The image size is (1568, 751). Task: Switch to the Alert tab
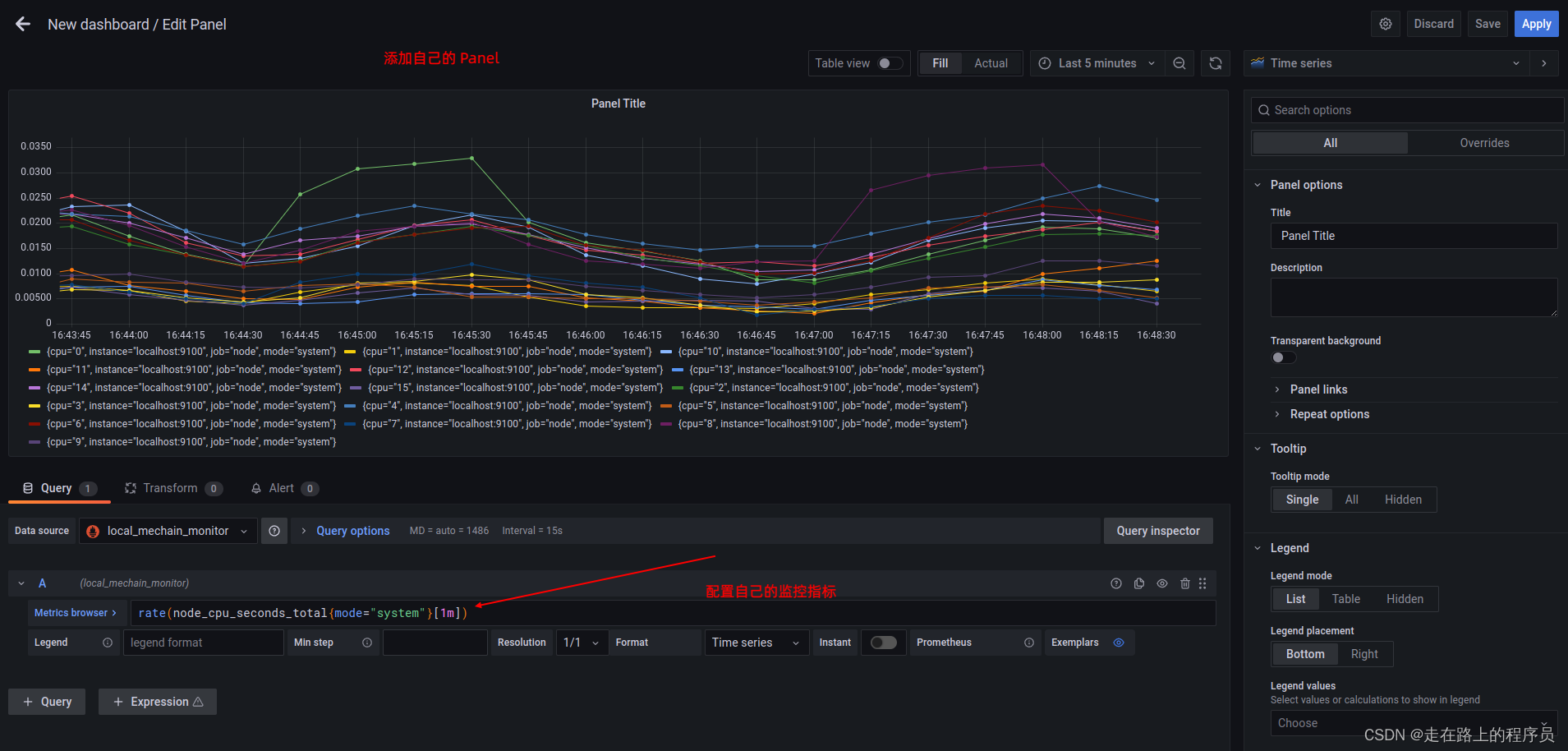pos(280,487)
